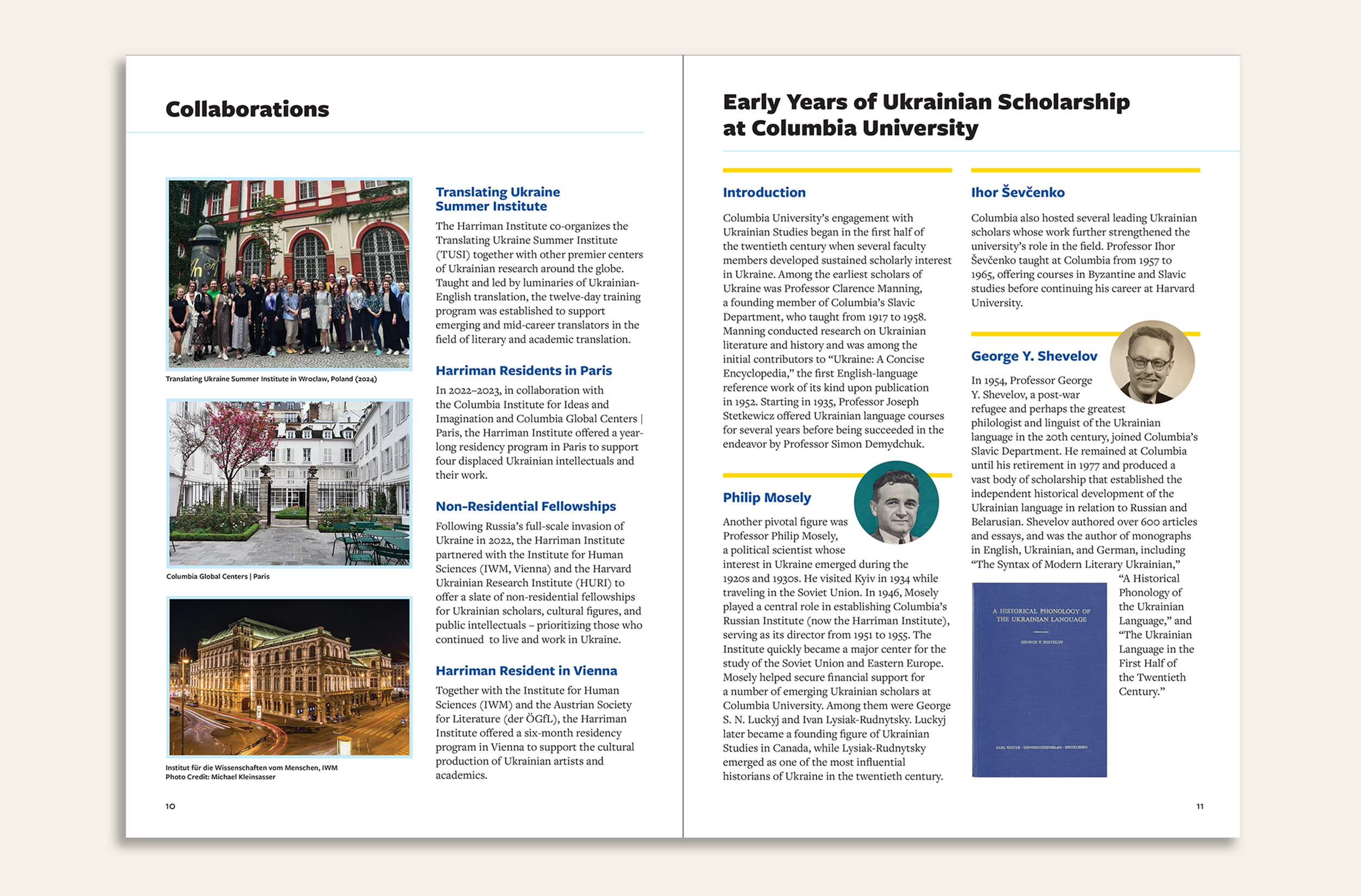Click the Wroclaw summer institute group photo
Screen dimensions: 1361x896
289,274
